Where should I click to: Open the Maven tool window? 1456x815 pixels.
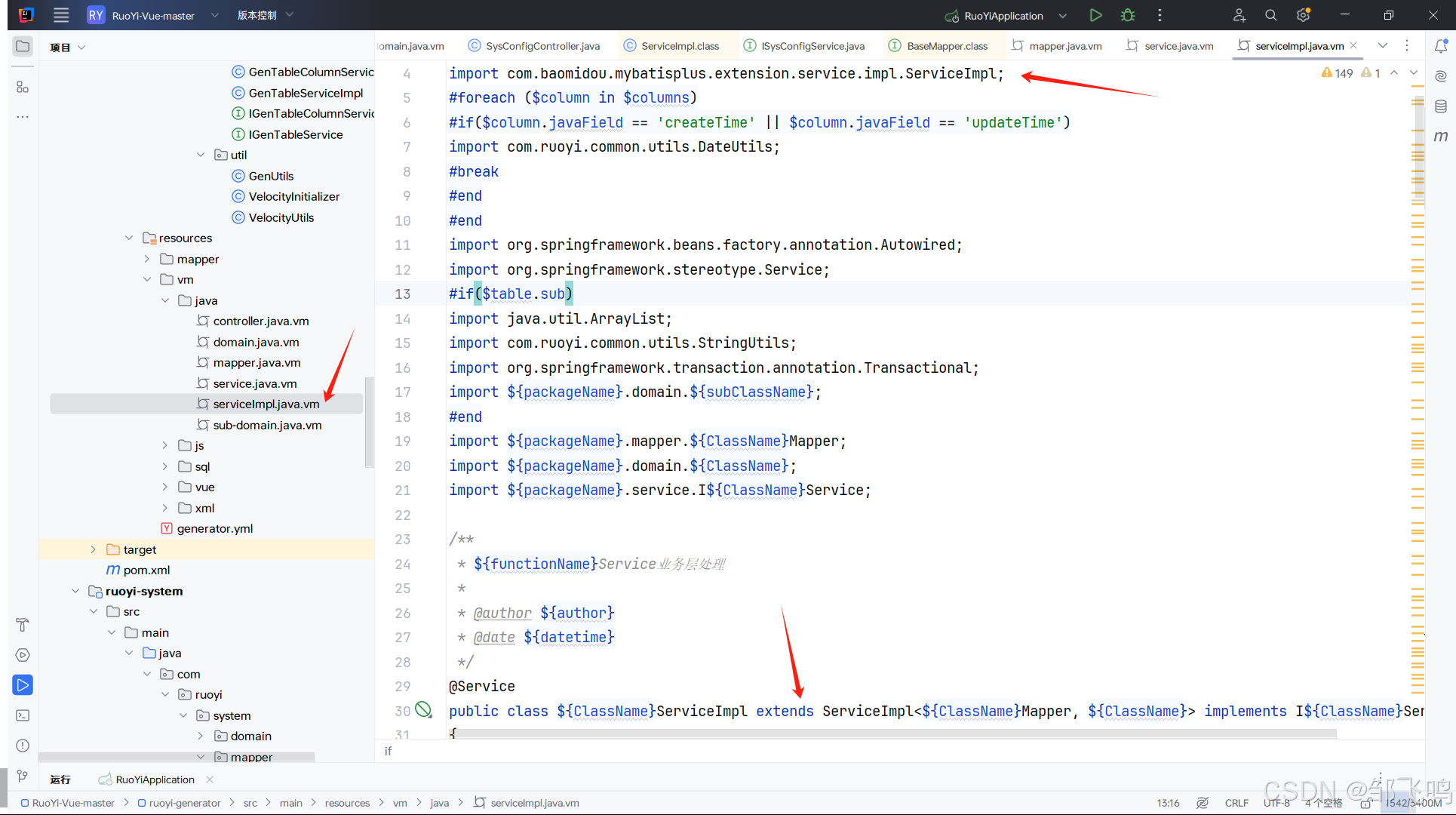coord(1441,137)
